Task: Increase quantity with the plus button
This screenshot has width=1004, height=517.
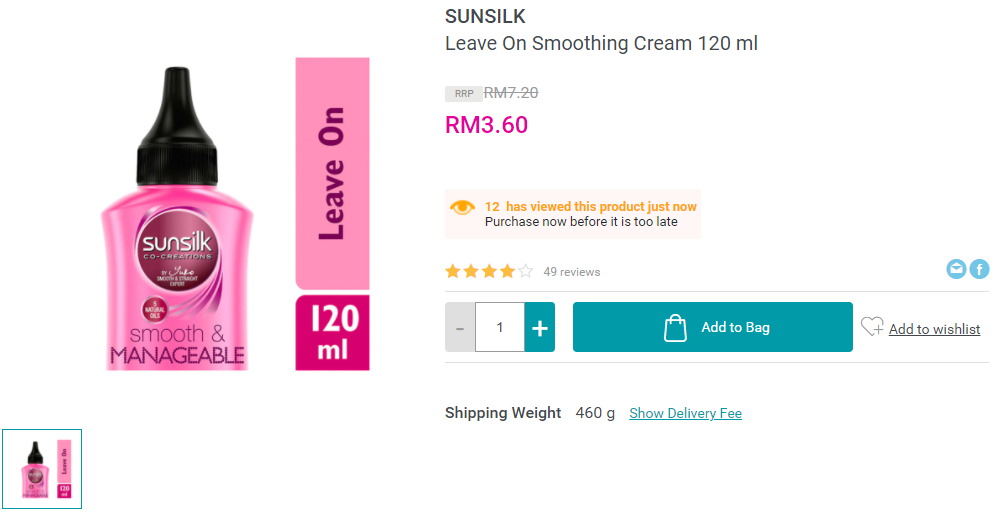Action: (x=540, y=327)
